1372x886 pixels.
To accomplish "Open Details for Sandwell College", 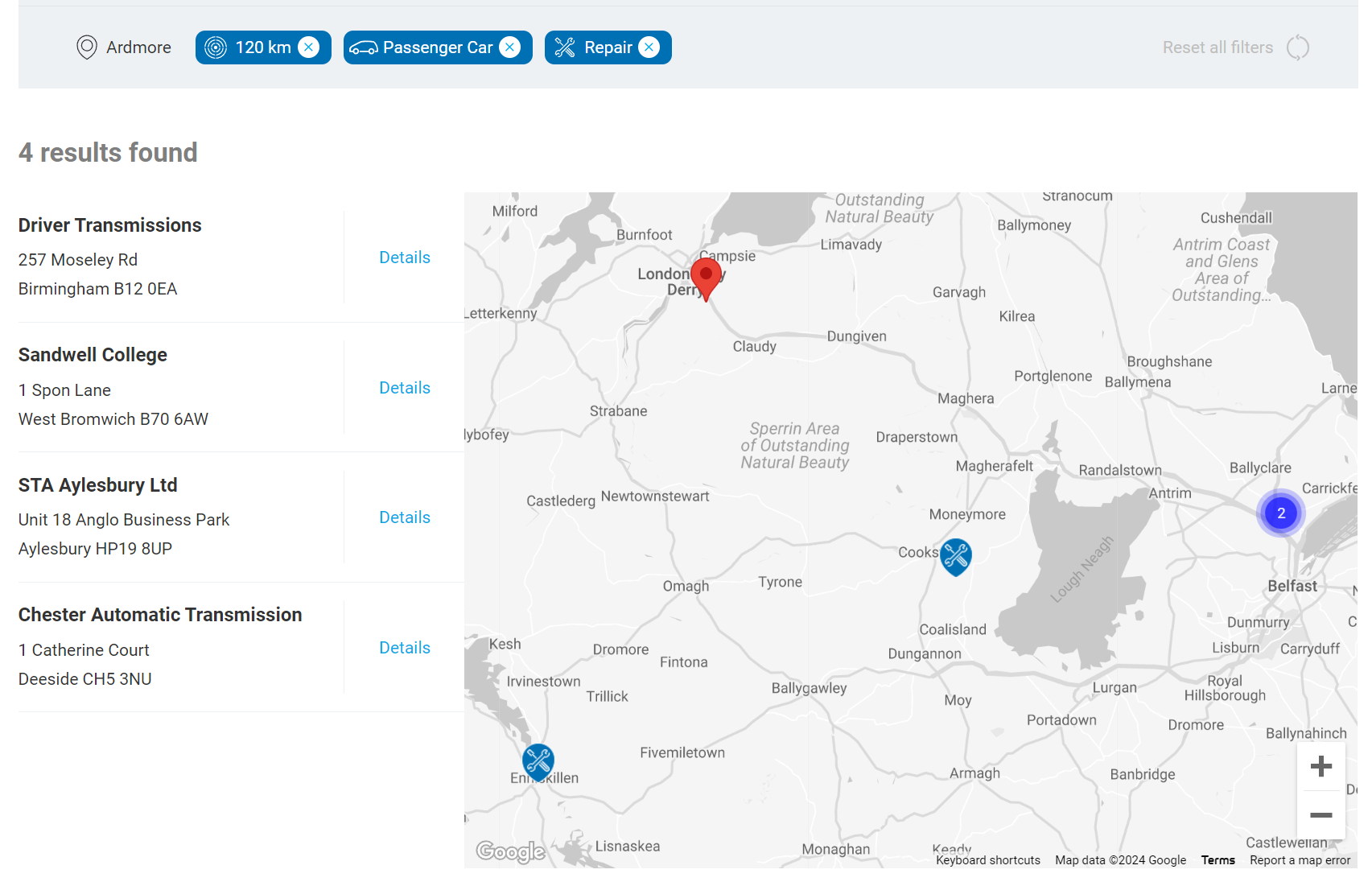I will click(x=405, y=388).
